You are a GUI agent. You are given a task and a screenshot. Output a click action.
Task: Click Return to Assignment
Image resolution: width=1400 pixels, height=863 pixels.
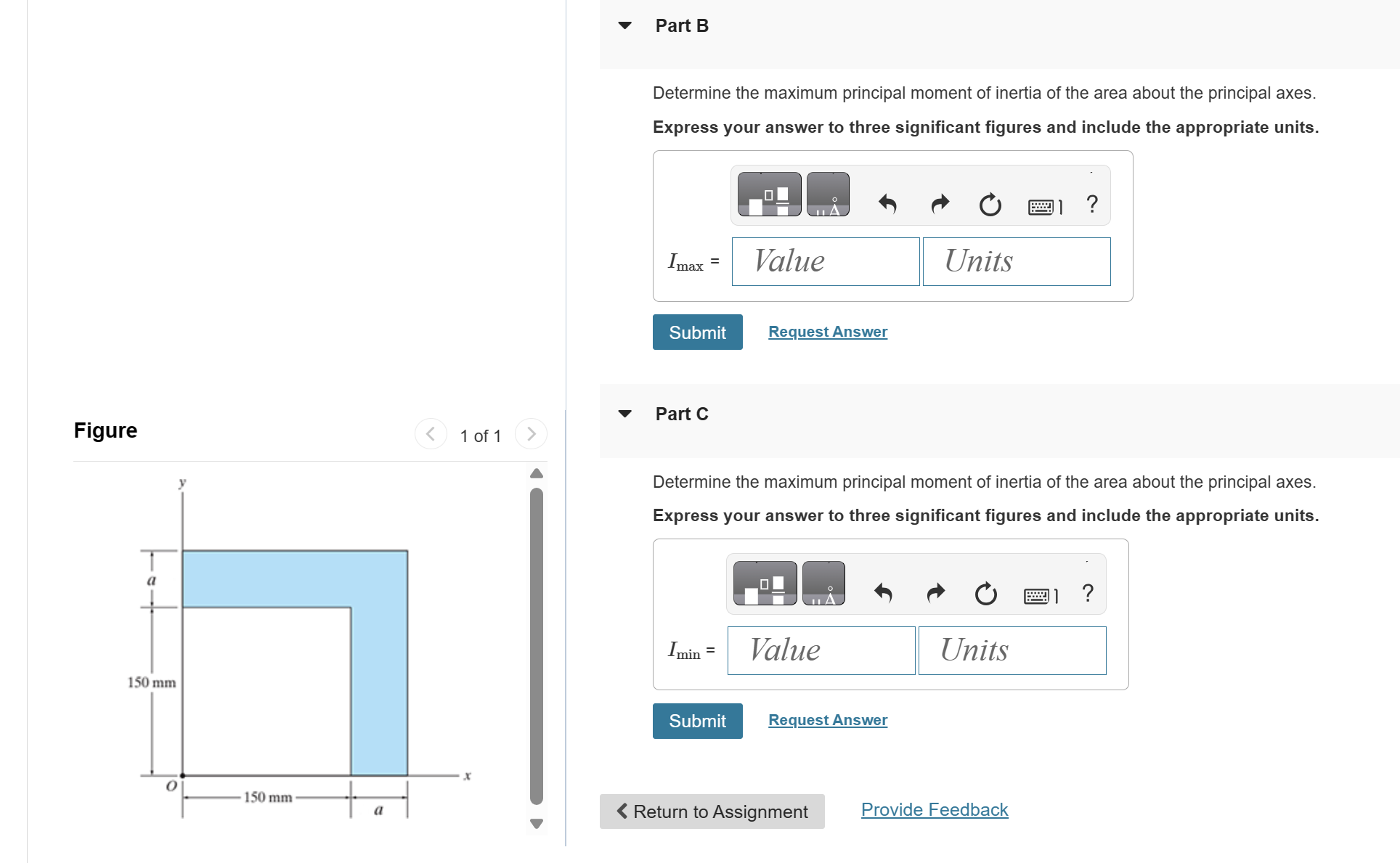712,811
